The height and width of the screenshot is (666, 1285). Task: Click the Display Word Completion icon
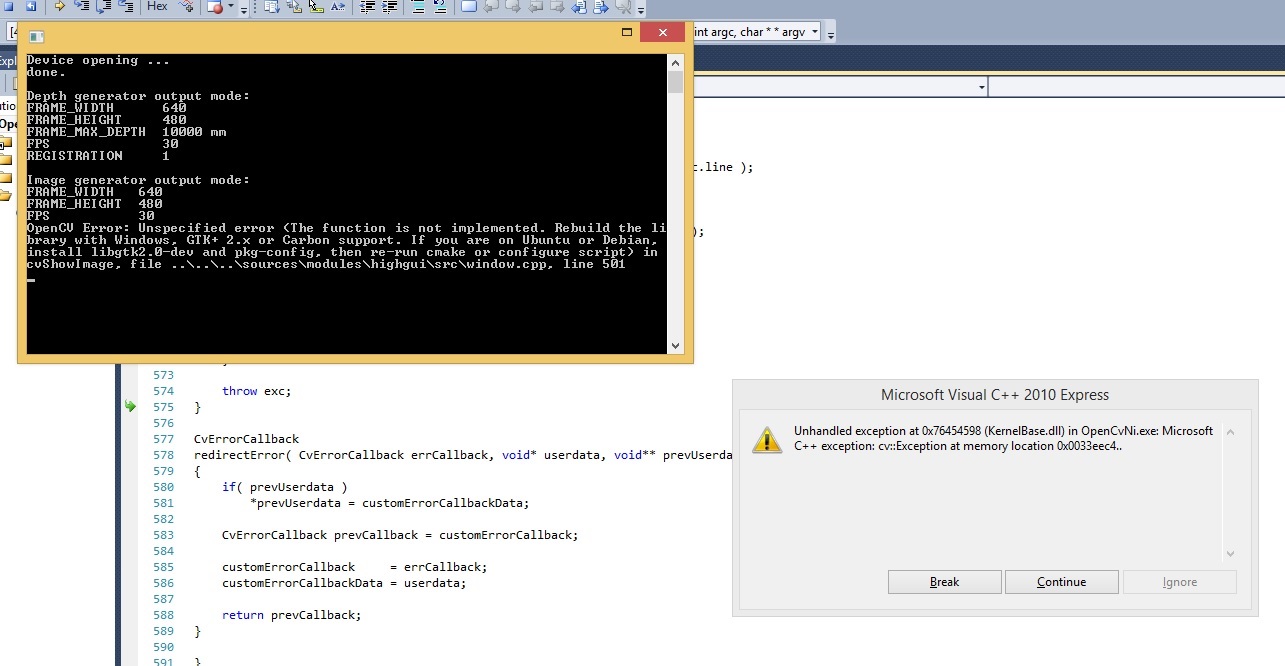pyautogui.click(x=338, y=6)
